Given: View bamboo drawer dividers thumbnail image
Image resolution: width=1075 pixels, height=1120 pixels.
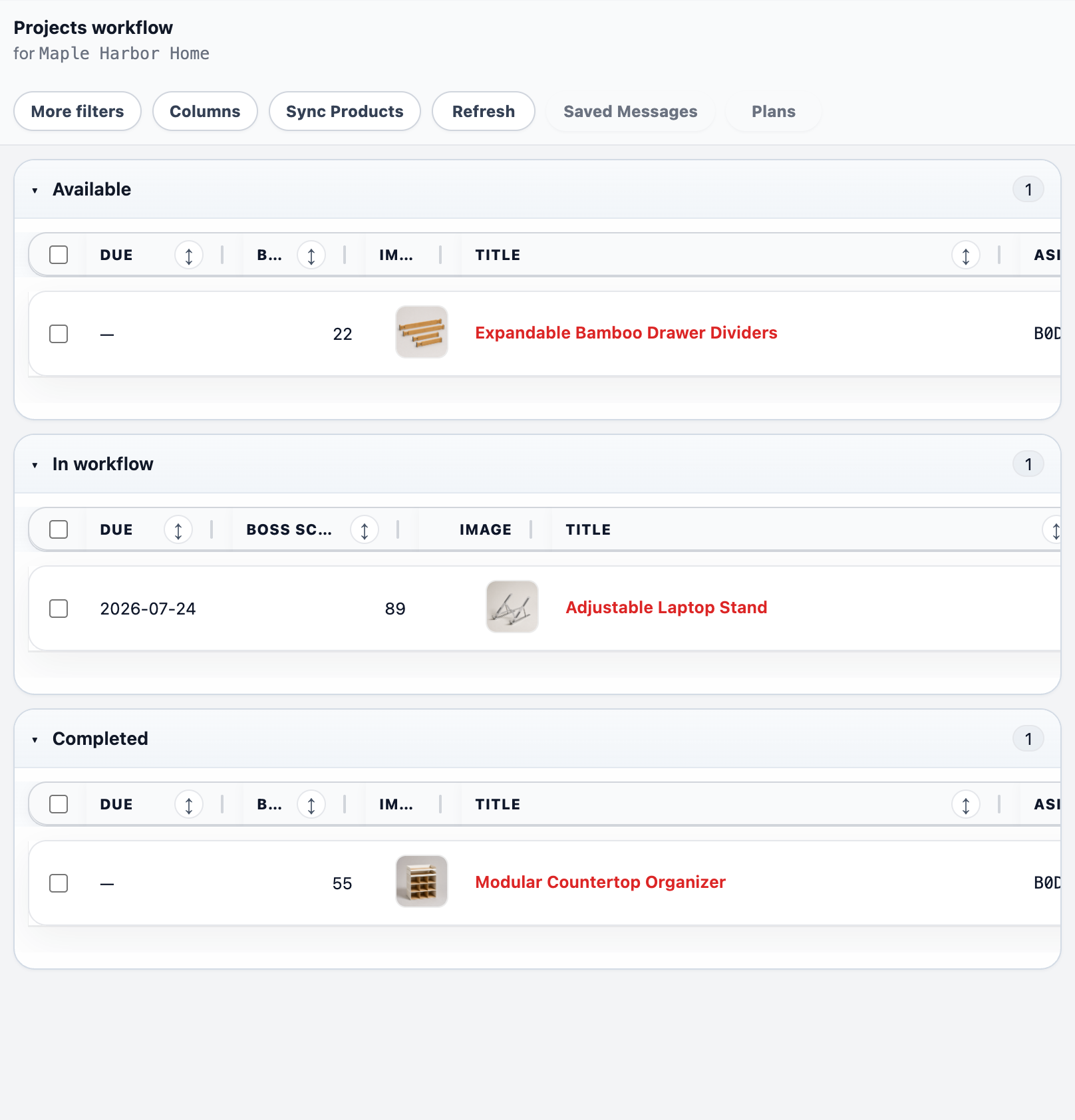Looking at the screenshot, I should (422, 332).
